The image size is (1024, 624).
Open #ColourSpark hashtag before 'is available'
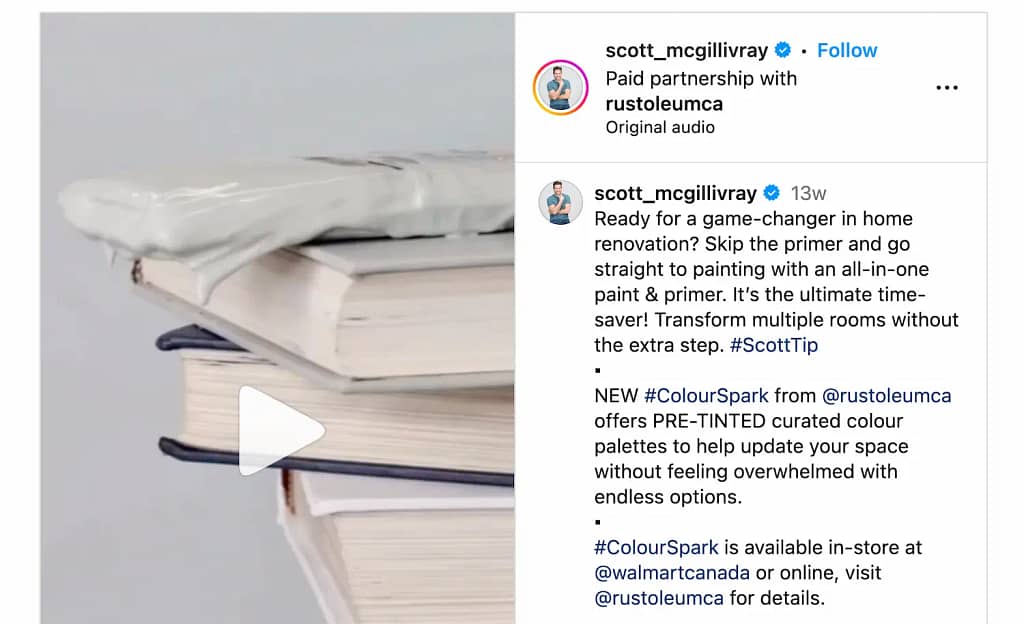[x=656, y=547]
